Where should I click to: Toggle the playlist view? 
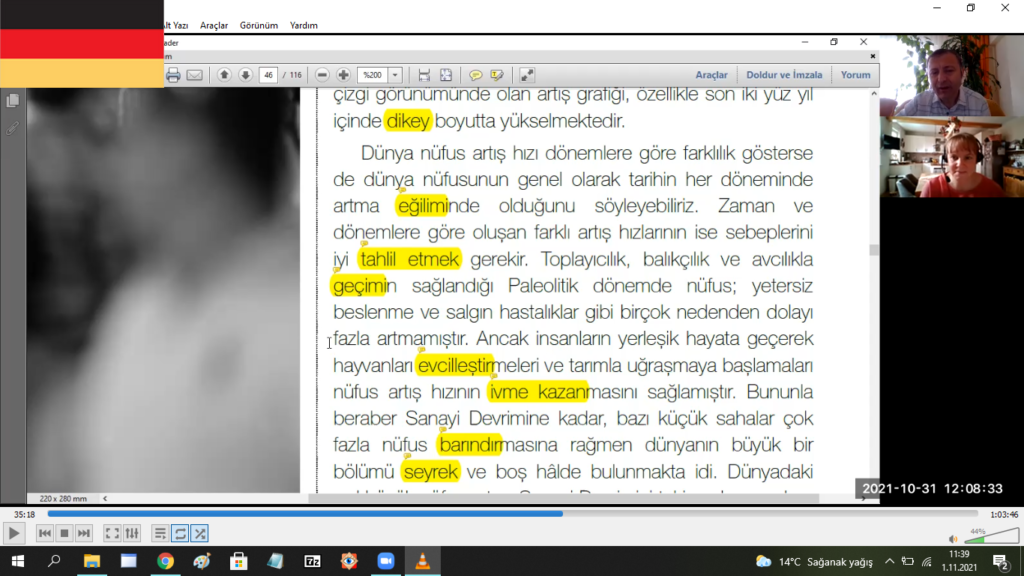point(160,534)
